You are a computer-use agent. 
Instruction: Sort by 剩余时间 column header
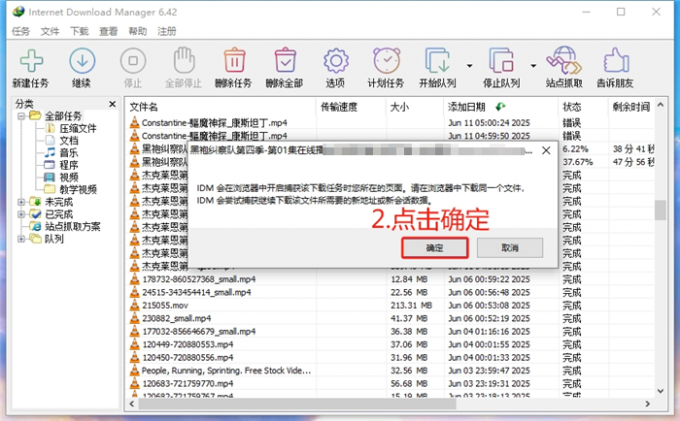631,107
